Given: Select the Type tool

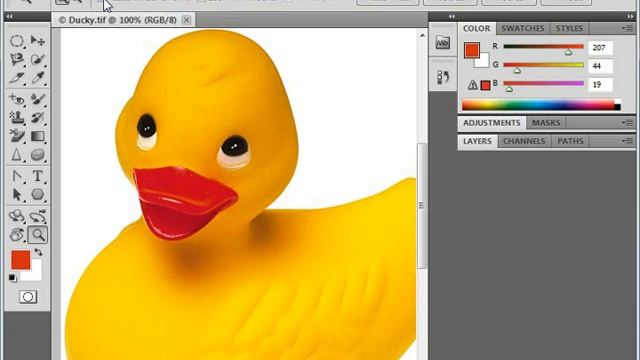Looking at the screenshot, I should pos(38,176).
